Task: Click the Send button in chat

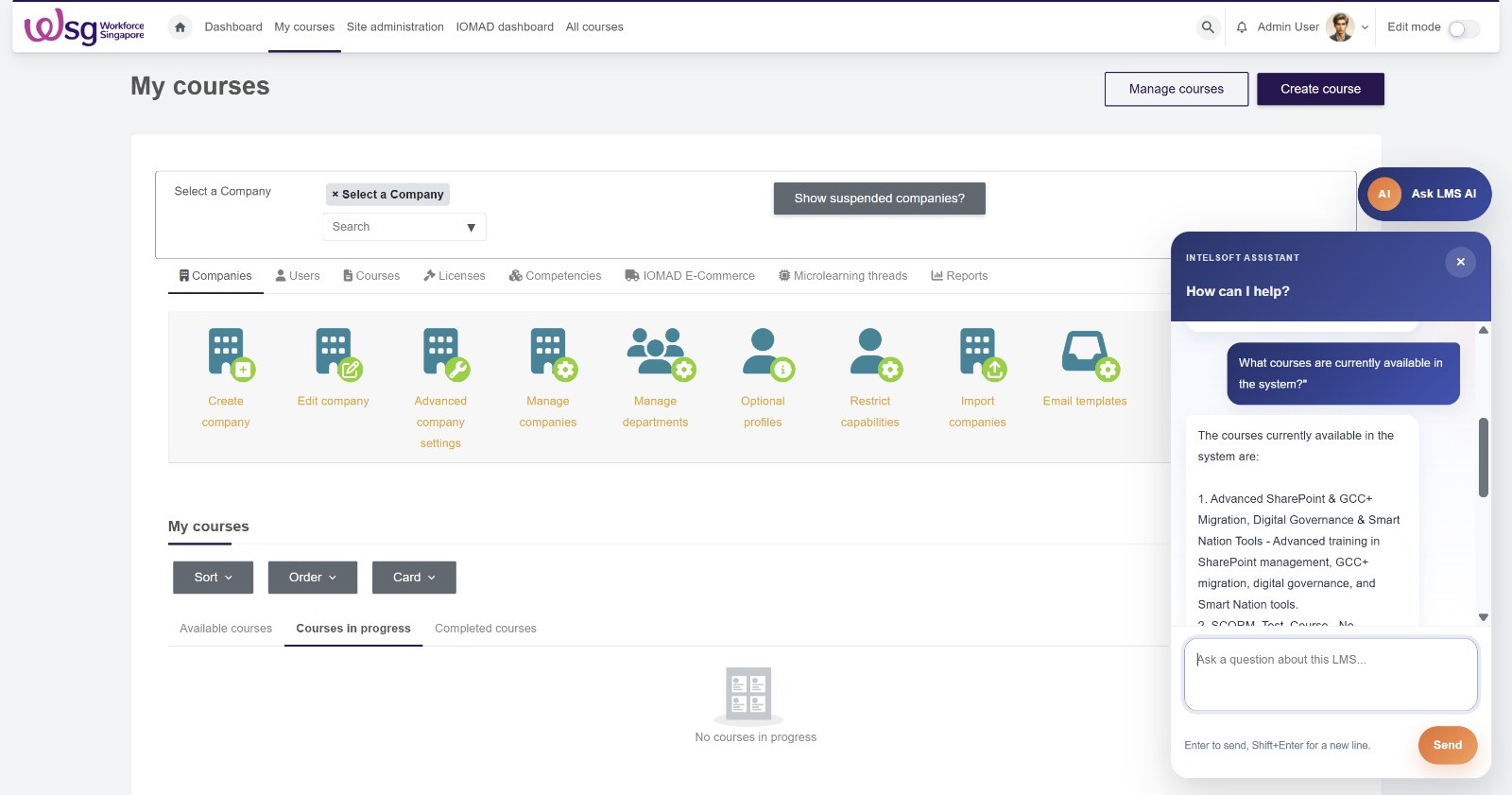Action: pos(1448,745)
